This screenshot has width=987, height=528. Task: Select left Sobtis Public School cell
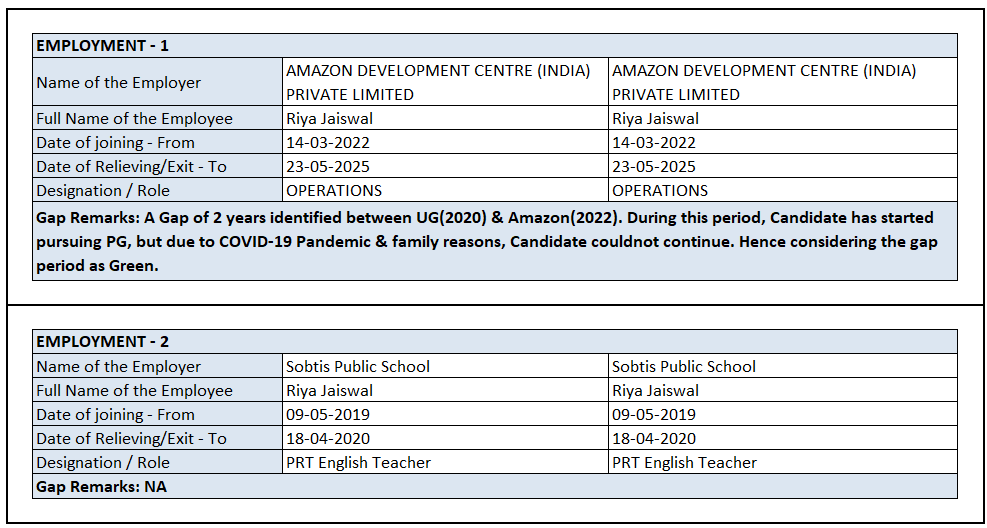click(358, 367)
